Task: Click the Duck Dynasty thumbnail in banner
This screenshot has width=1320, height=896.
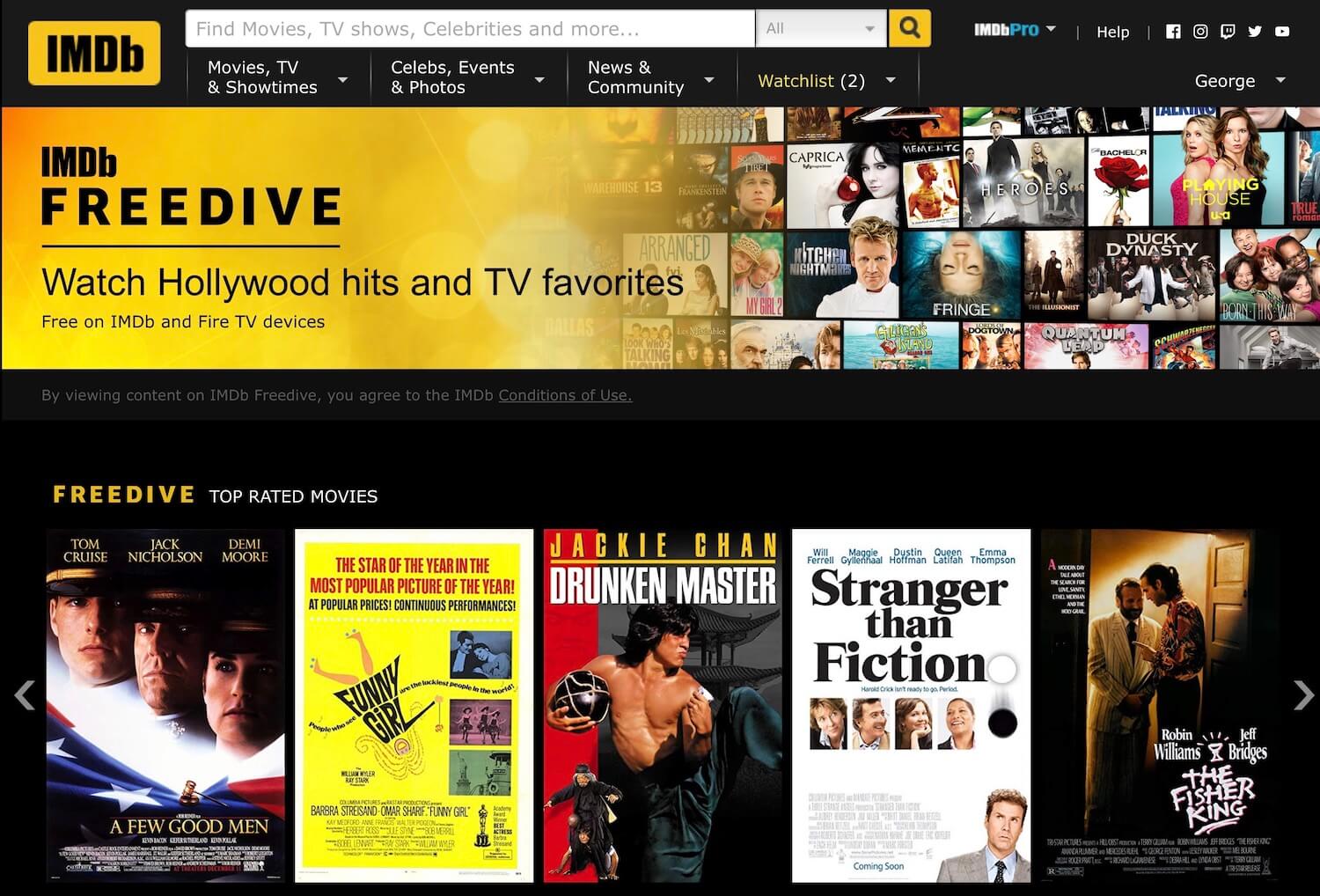Action: (1152, 275)
